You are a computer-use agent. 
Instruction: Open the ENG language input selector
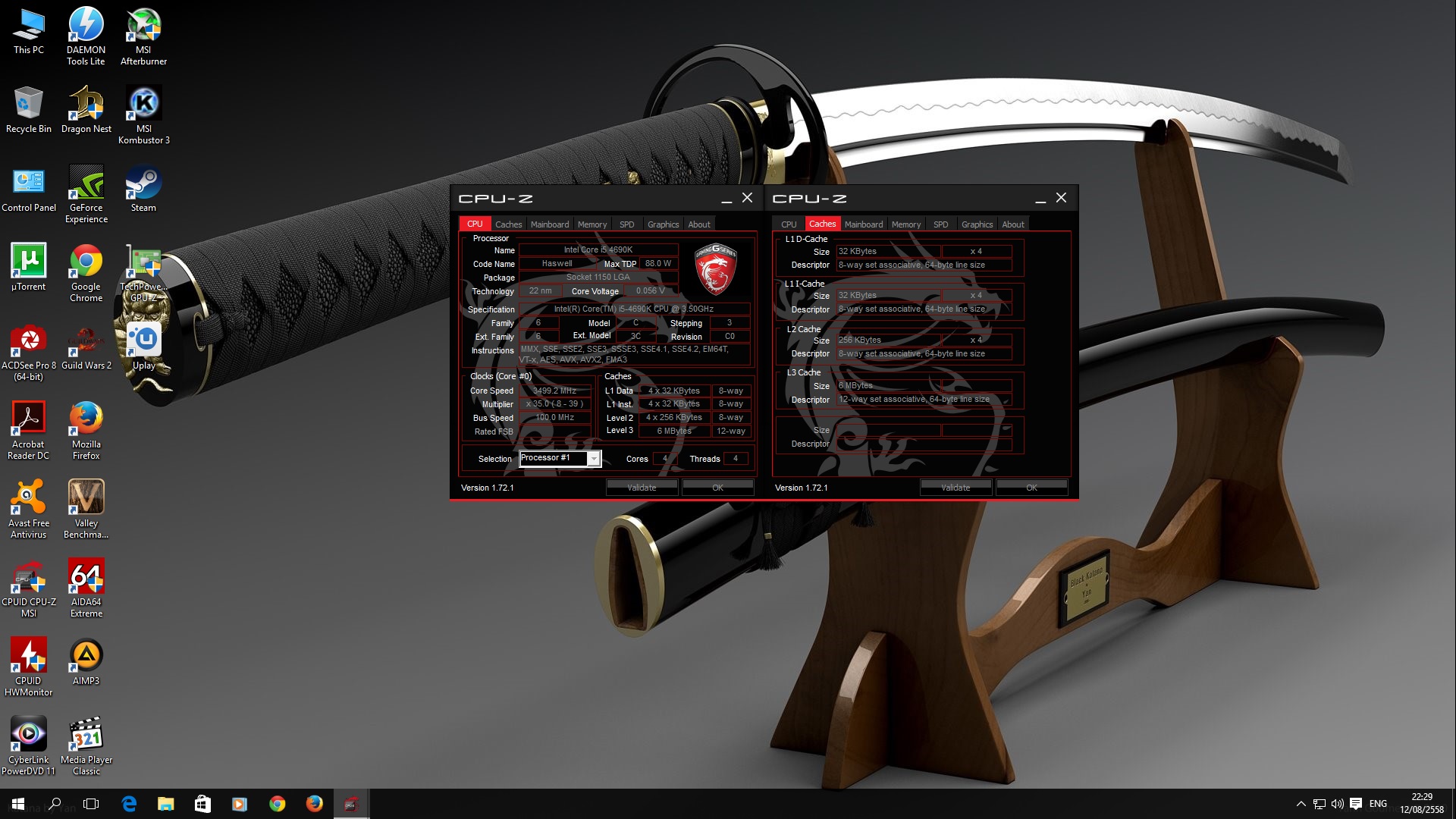click(x=1378, y=804)
